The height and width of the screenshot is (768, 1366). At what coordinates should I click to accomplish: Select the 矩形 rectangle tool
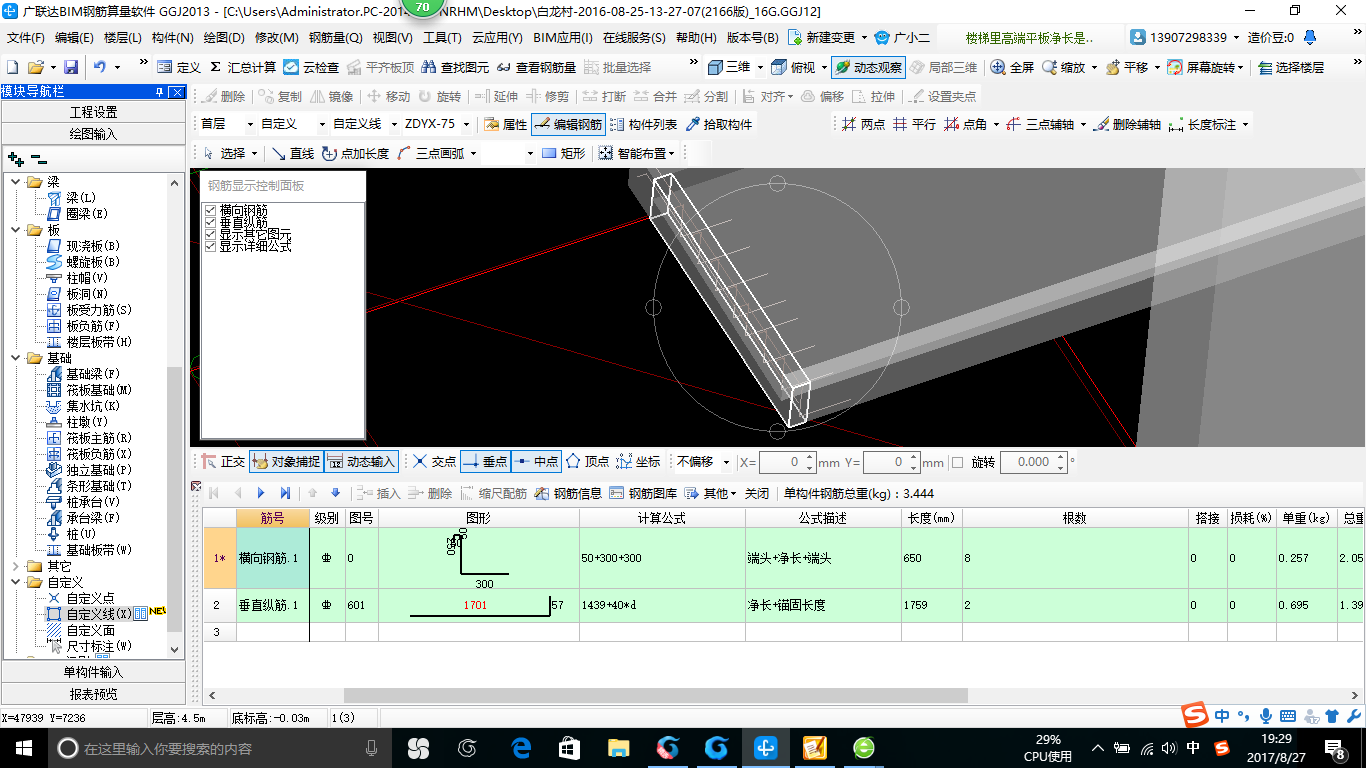(563, 153)
